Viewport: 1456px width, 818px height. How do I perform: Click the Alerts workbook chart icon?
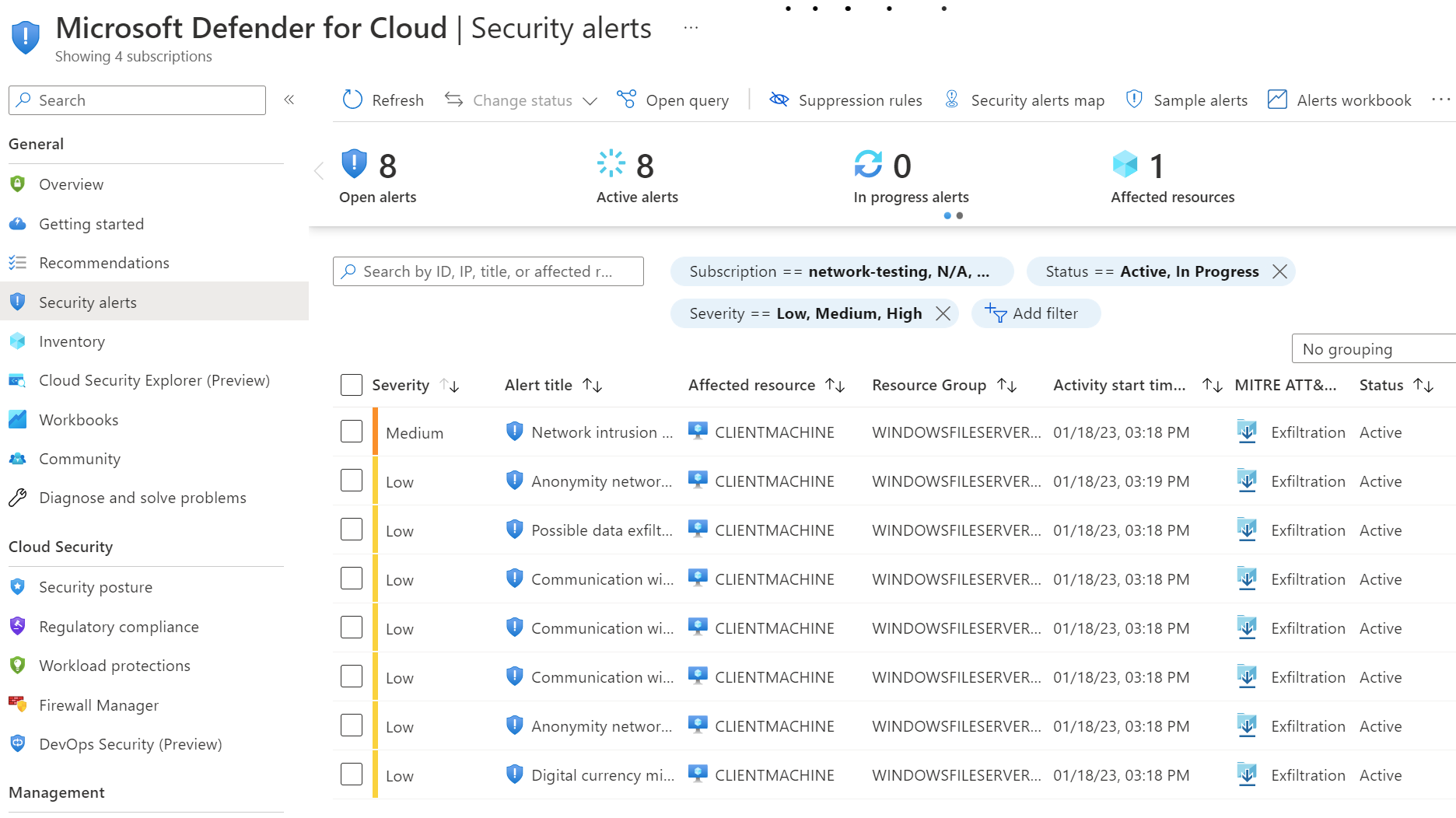coord(1277,100)
